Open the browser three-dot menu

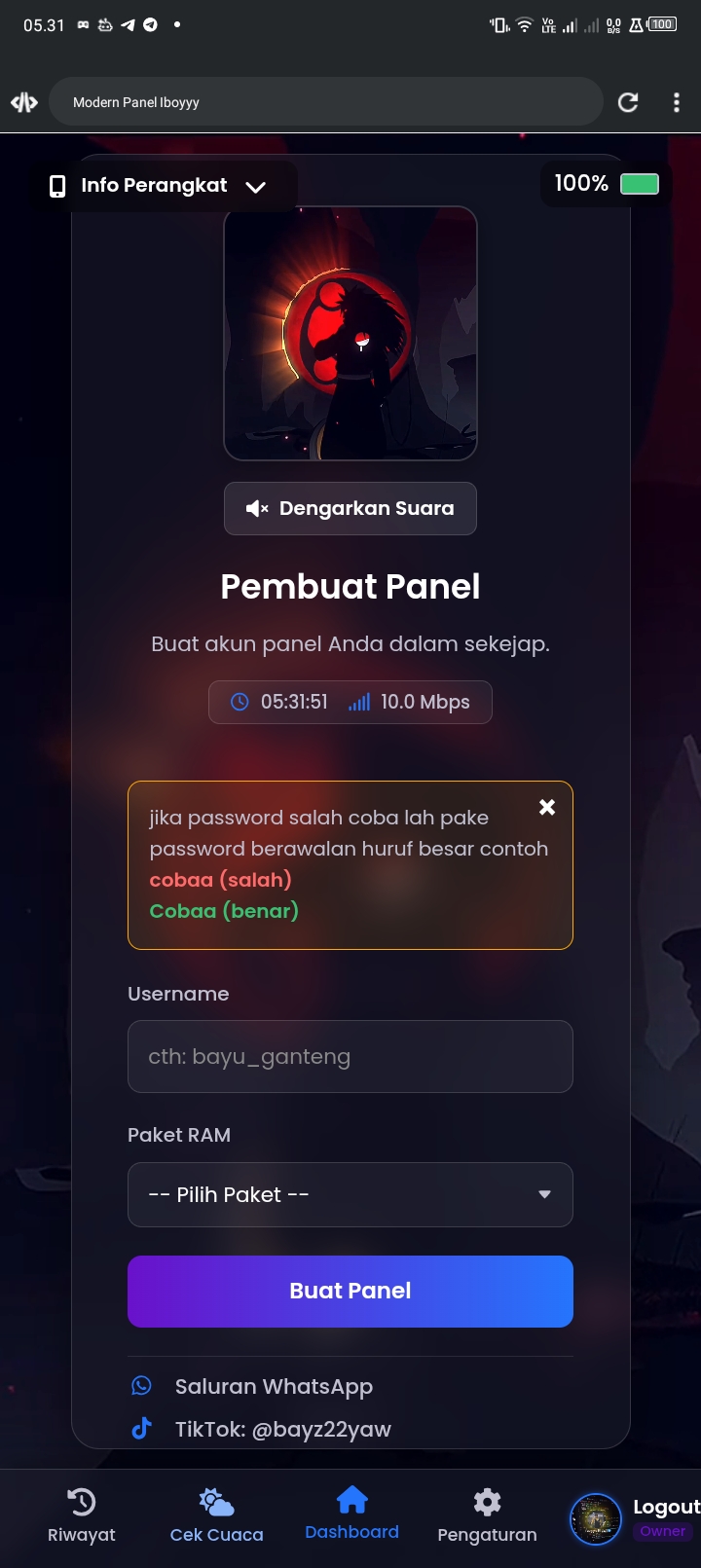click(x=677, y=102)
